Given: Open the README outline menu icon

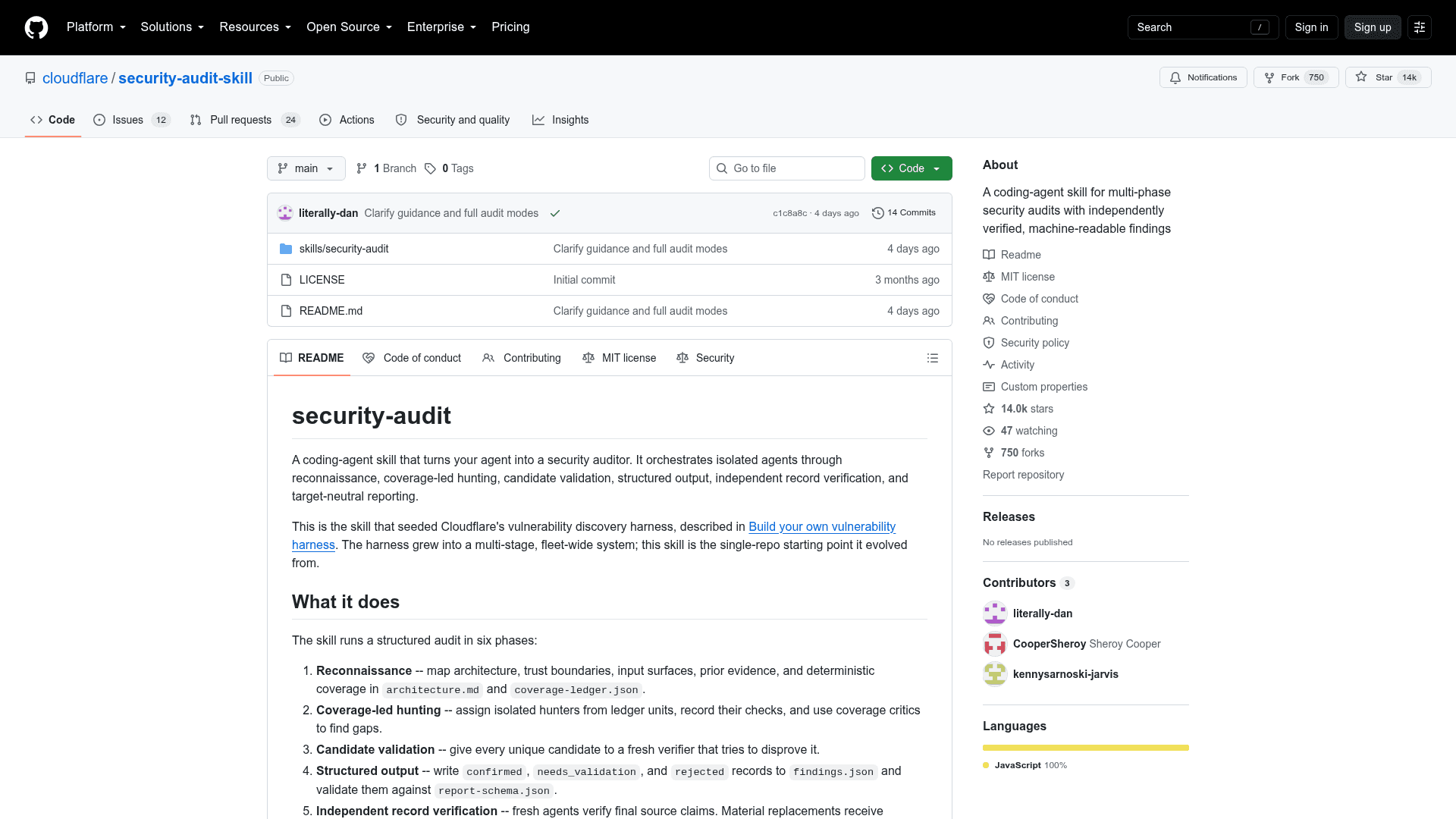Looking at the screenshot, I should tap(933, 358).
